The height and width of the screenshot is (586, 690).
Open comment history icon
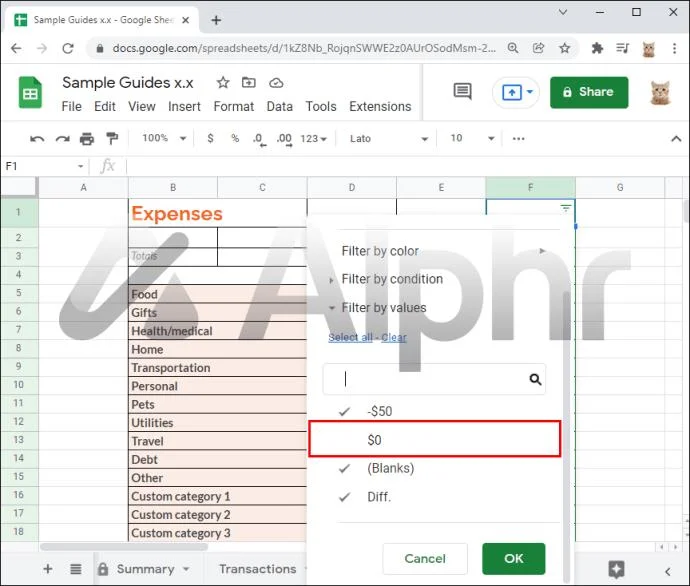(462, 92)
